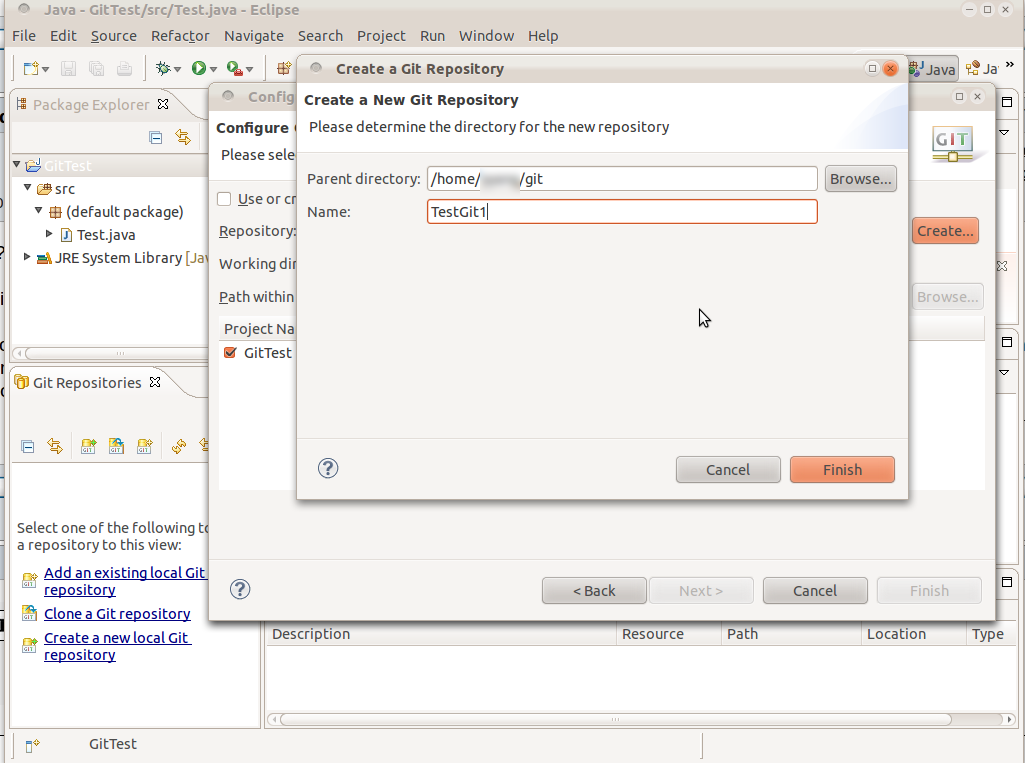Click the Print toolbar icon
The image size is (1025, 763).
pyautogui.click(x=124, y=68)
